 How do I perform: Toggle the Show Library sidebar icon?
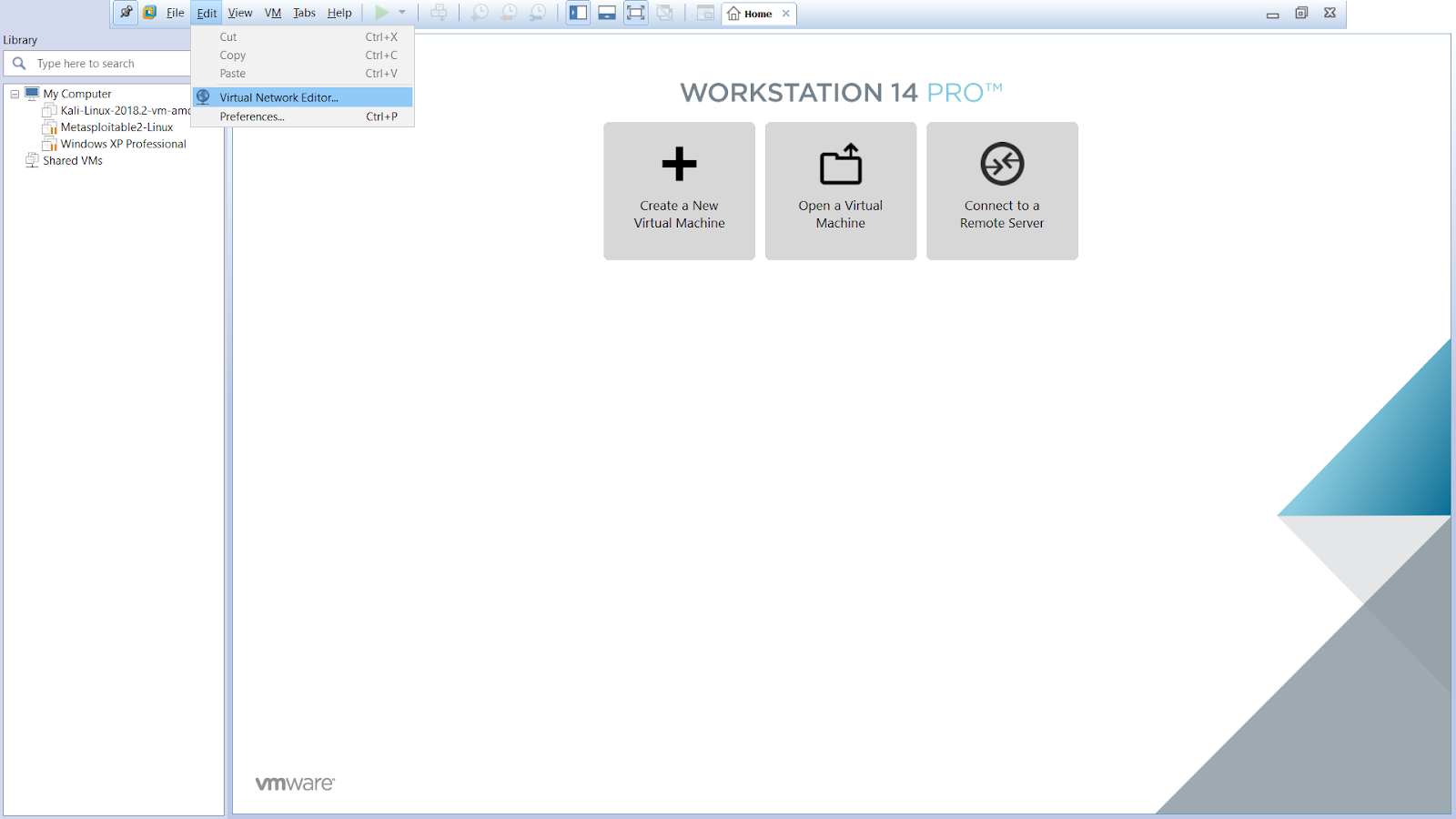coord(578,13)
